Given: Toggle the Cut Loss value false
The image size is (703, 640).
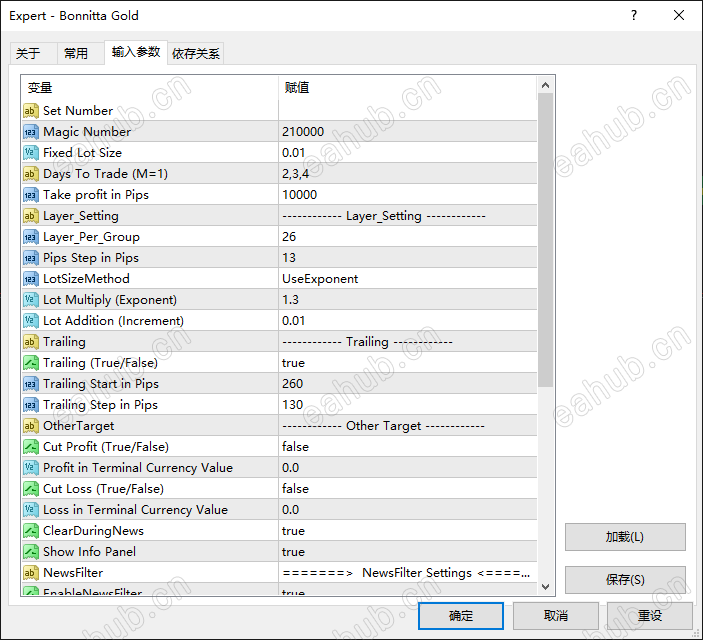Looking at the screenshot, I should pyautogui.click(x=408, y=489).
